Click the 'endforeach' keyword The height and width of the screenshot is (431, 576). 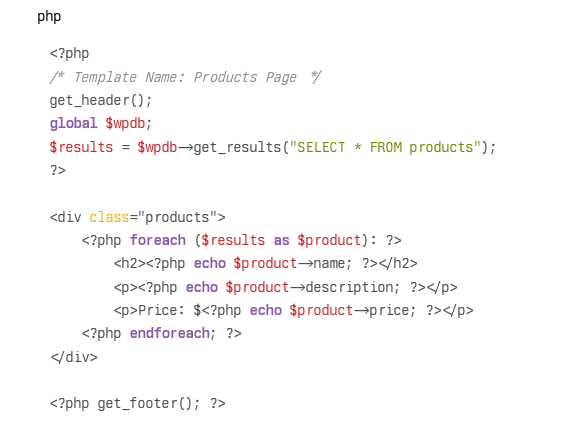[169, 333]
